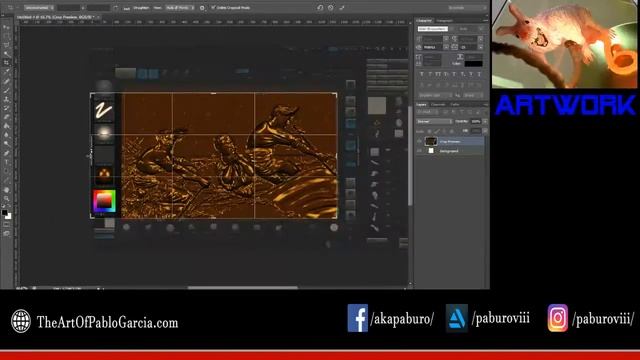The width and height of the screenshot is (640, 360).
Task: Hide the Background layer
Action: pyautogui.click(x=419, y=151)
